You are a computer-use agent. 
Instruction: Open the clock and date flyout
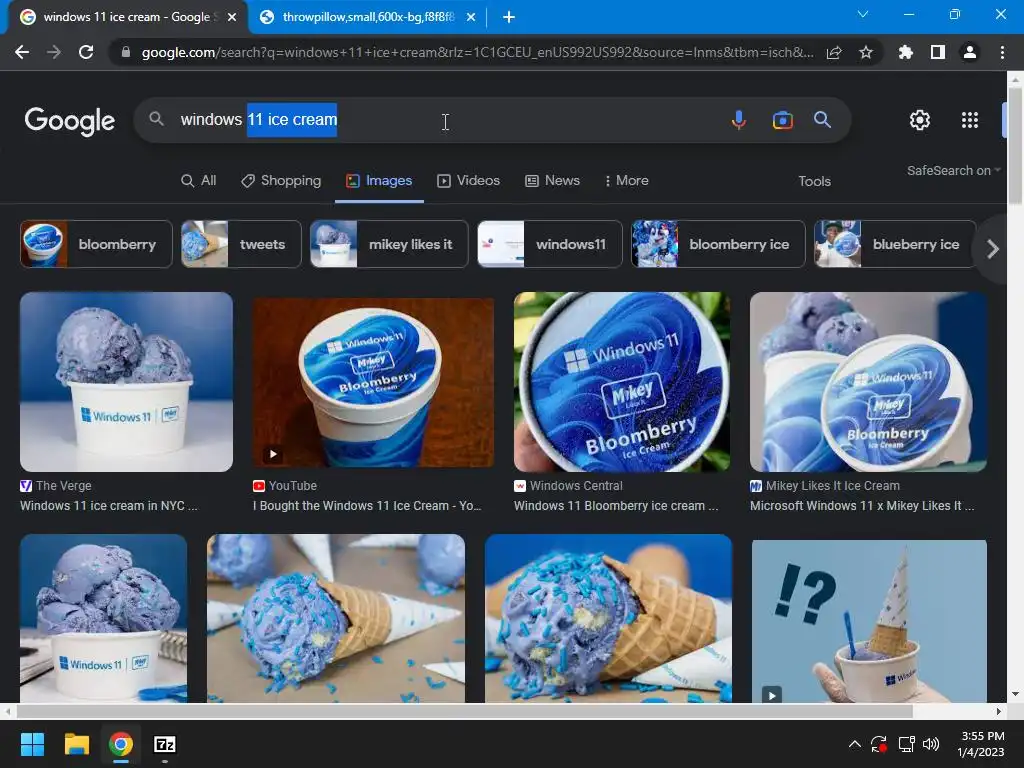981,744
